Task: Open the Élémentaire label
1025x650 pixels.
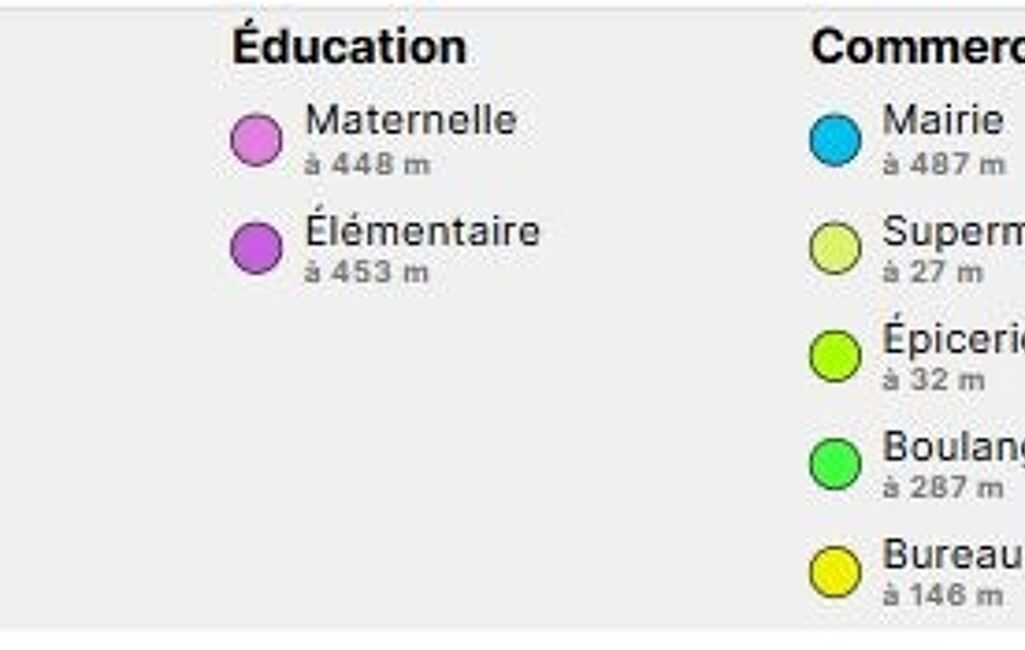Action: coord(422,231)
